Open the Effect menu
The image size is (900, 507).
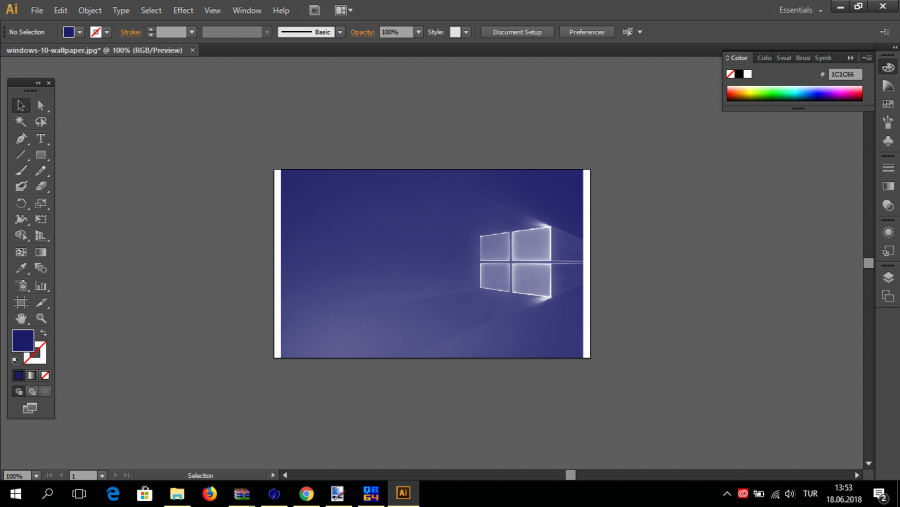click(183, 10)
